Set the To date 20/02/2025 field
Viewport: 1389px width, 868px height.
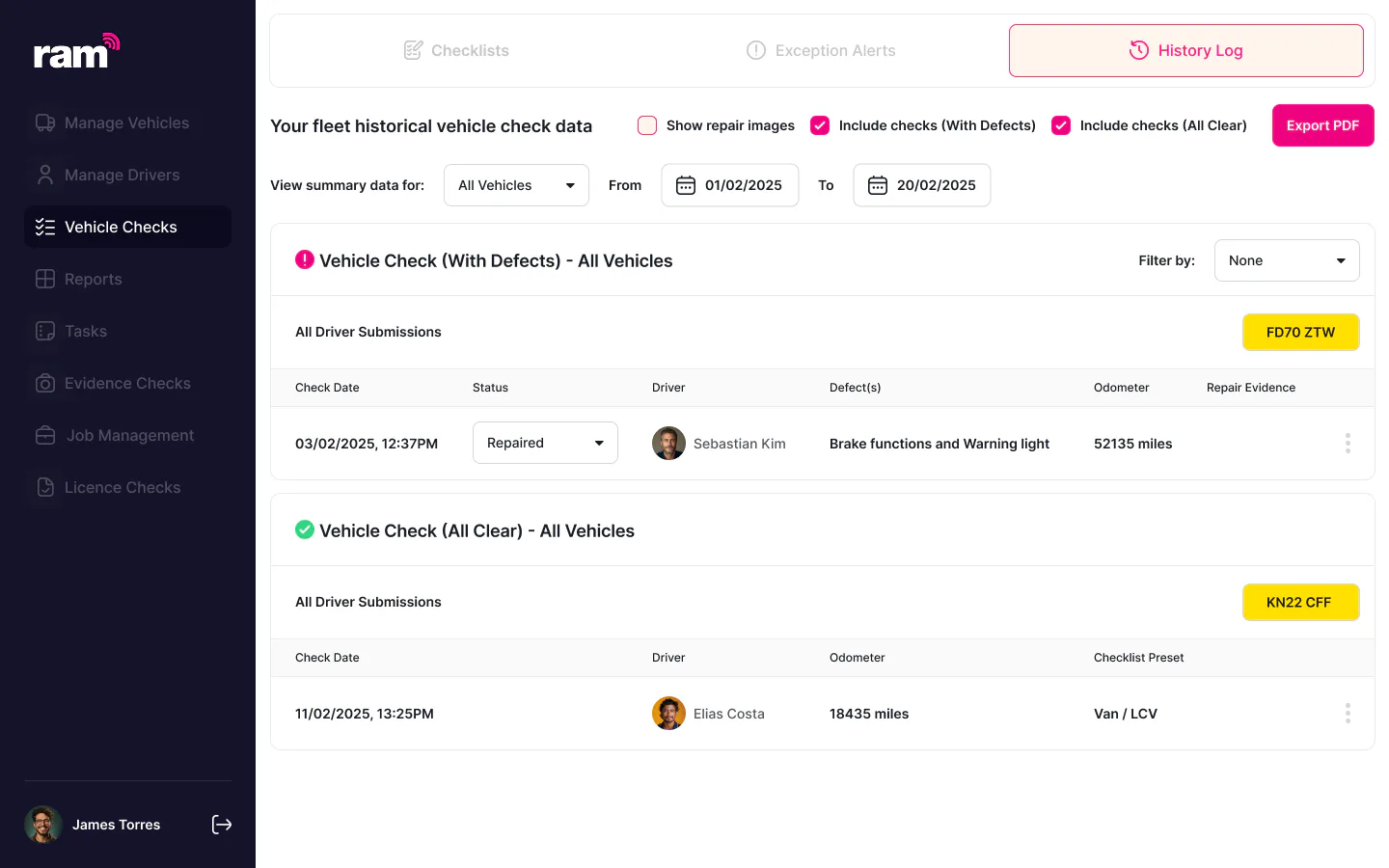[x=922, y=185]
